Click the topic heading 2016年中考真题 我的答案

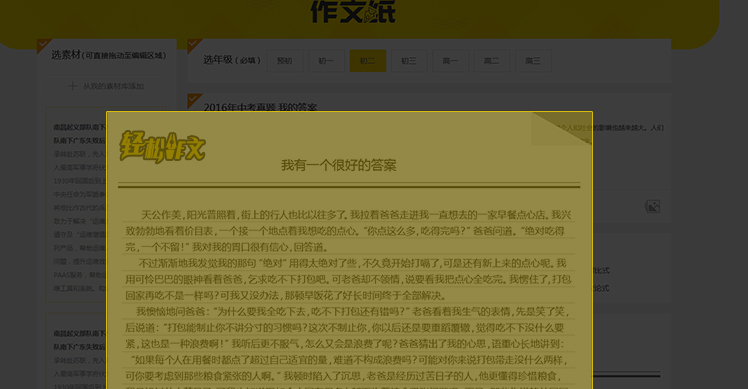tap(260, 107)
